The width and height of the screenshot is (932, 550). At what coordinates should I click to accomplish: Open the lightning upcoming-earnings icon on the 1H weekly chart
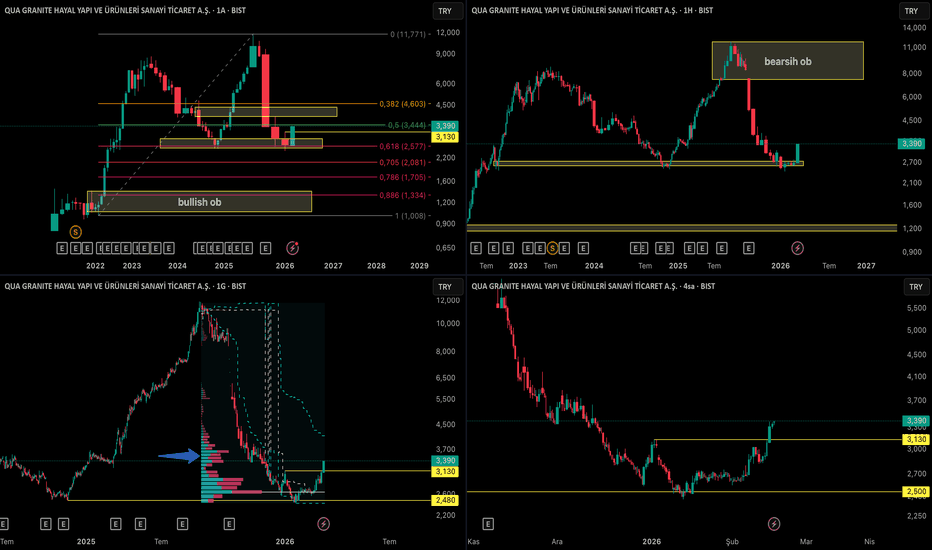coord(798,247)
